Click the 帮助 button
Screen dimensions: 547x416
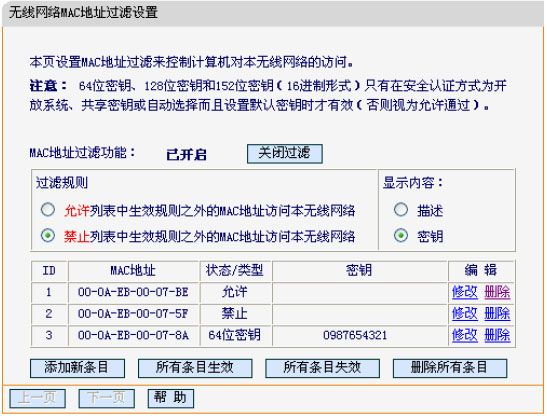[x=171, y=398]
